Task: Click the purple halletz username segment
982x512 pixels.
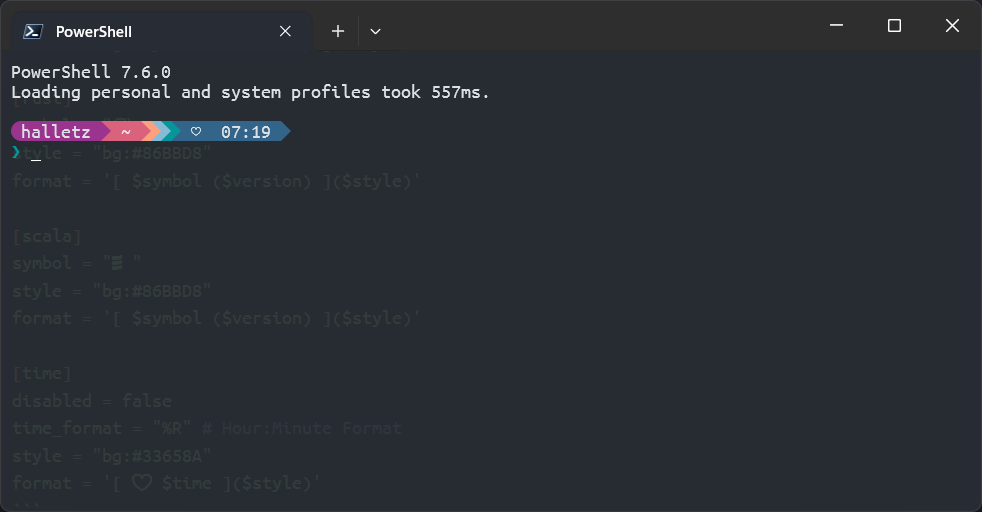Action: click(55, 132)
